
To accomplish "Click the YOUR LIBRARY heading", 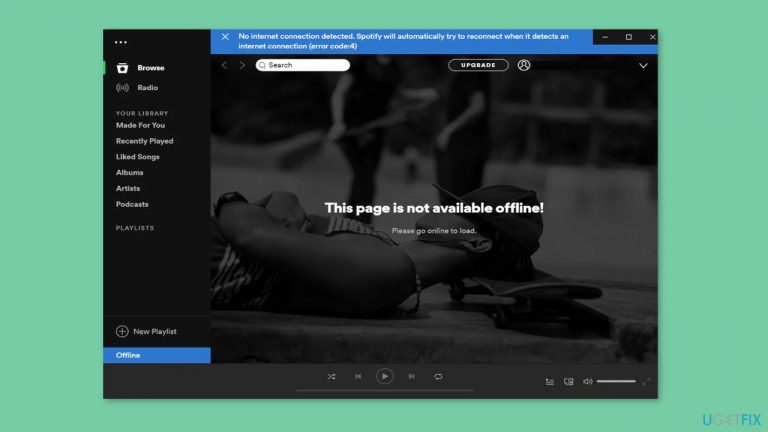I will click(142, 113).
